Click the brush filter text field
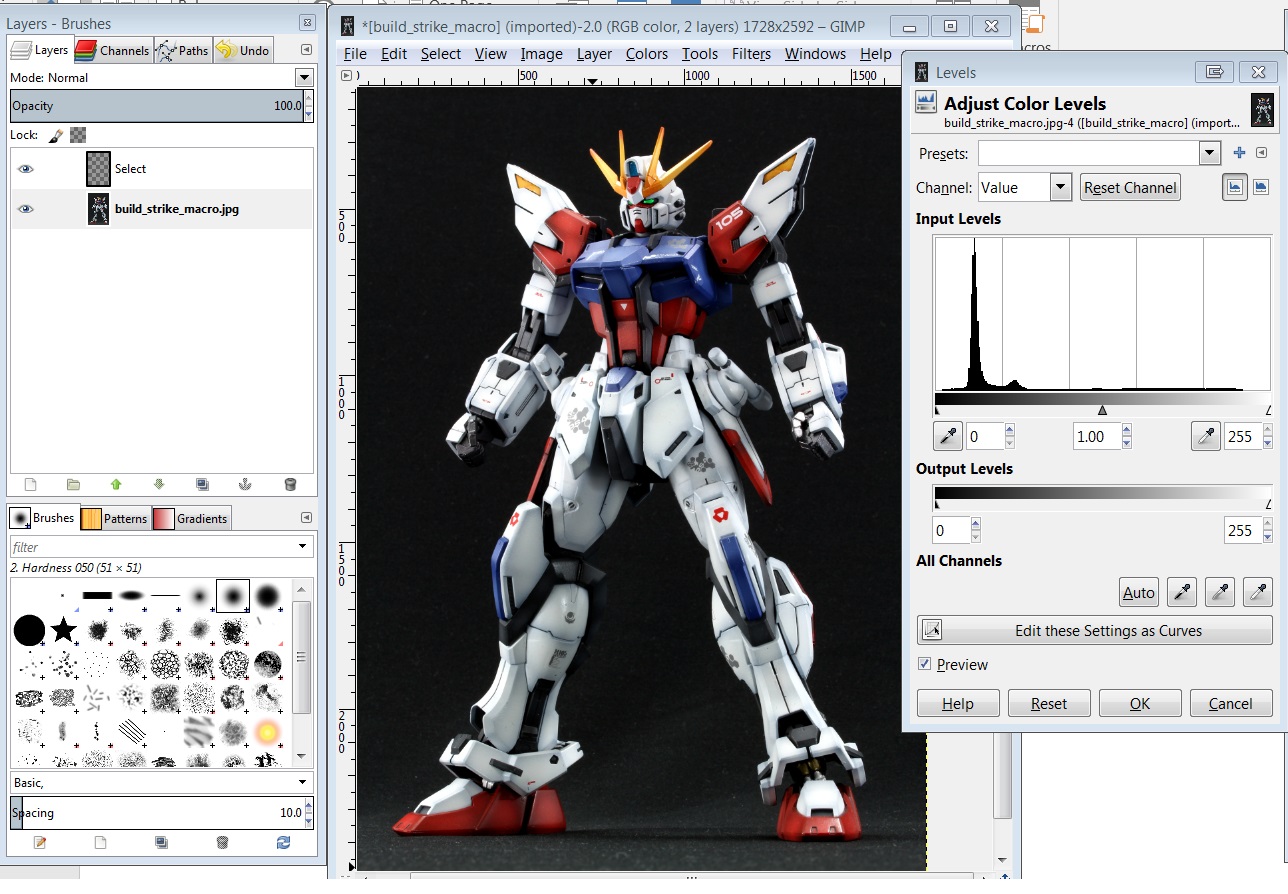Viewport: 1288px width, 894px height. pos(152,547)
